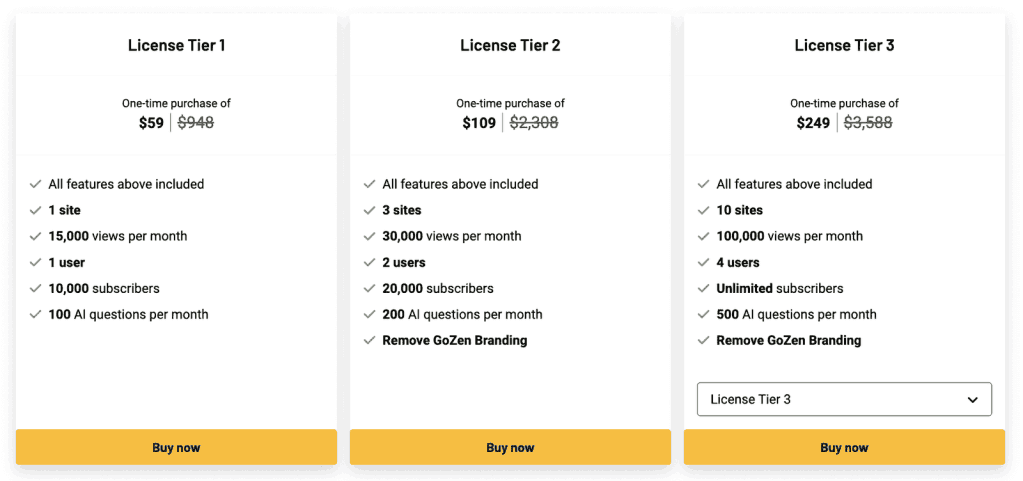Click the License Tier 2 card title

click(x=510, y=45)
